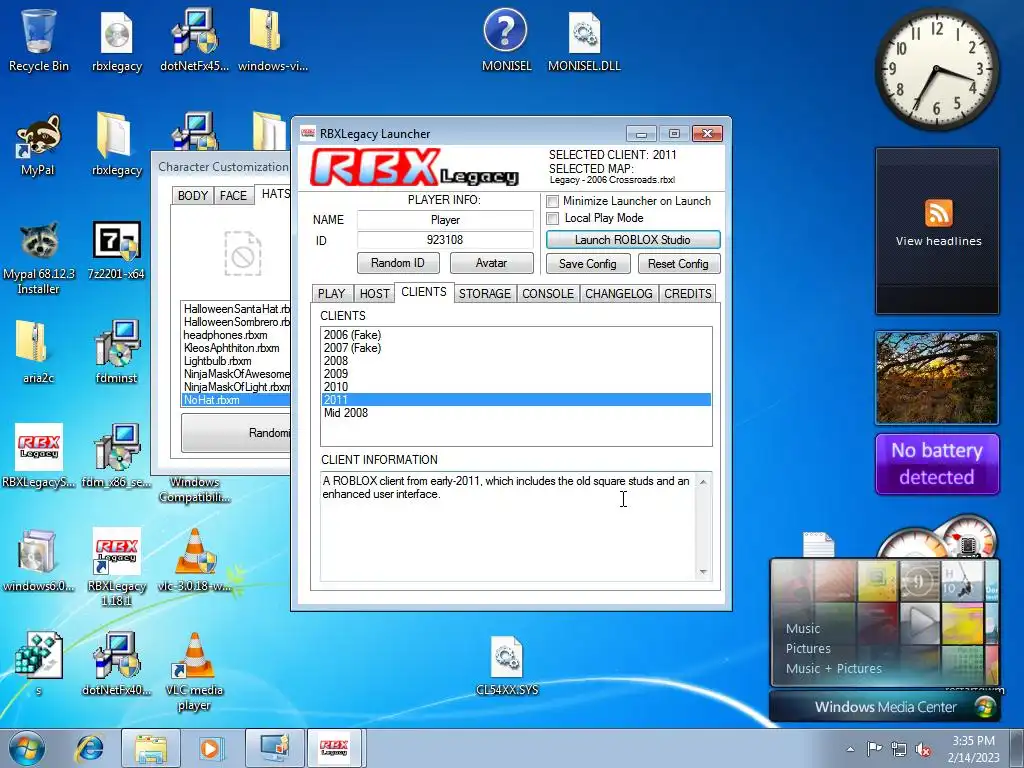The image size is (1024, 768).
Task: Select the 2008 client entry
Action: [x=516, y=361]
